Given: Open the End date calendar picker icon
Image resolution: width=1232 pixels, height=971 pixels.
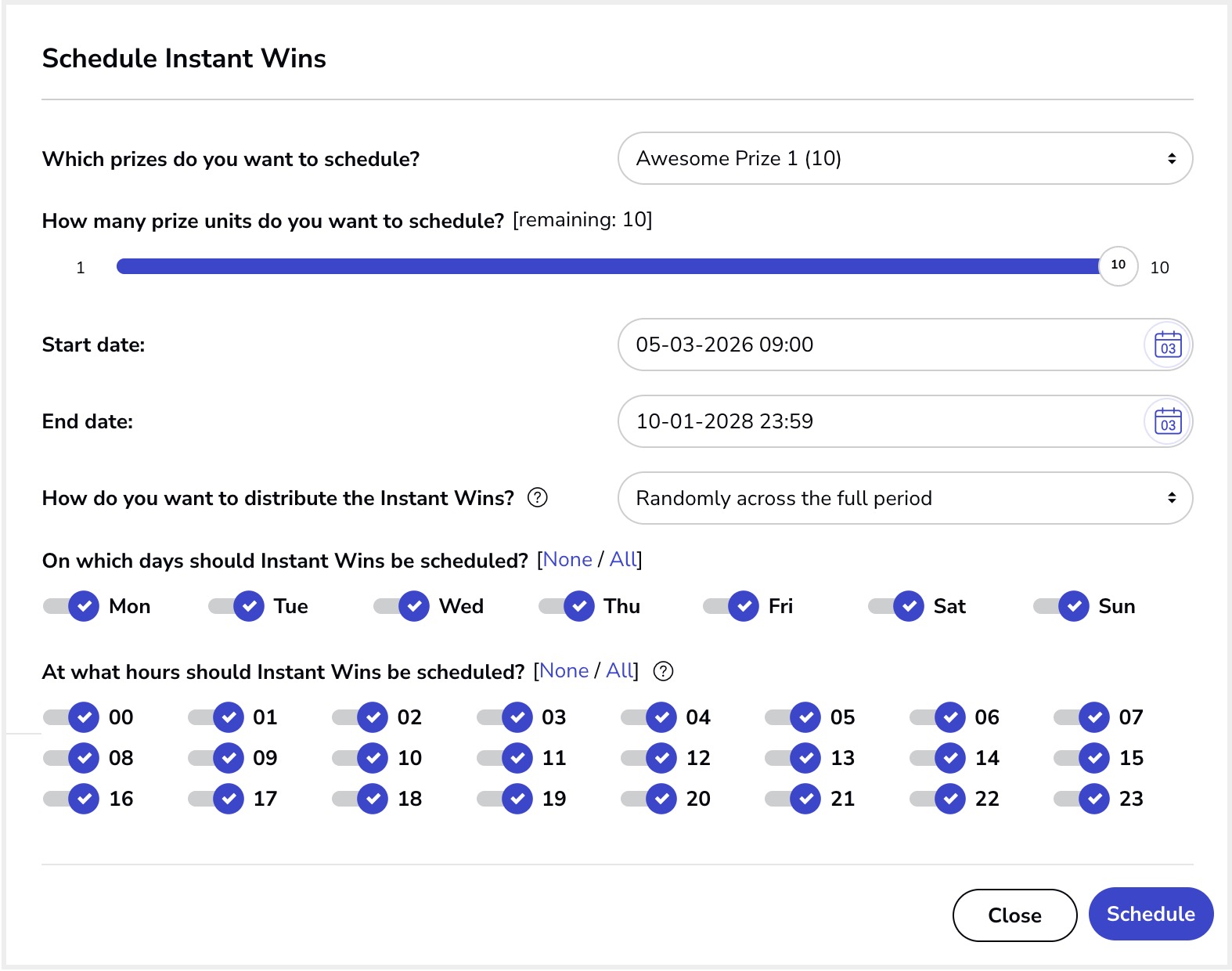Looking at the screenshot, I should pyautogui.click(x=1167, y=421).
